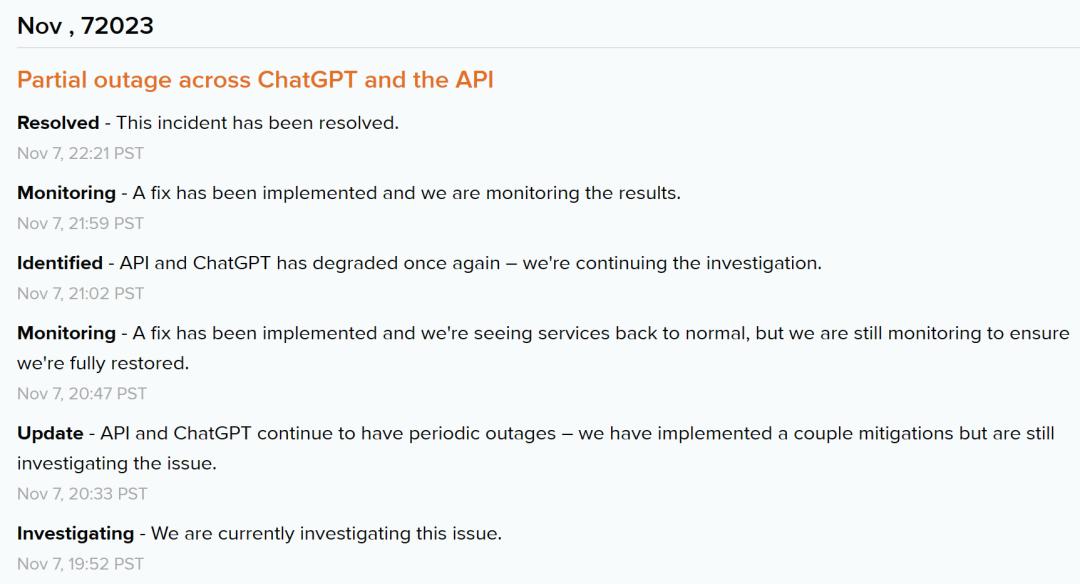Click the Nov 7, 19:52 PST timestamp

[80, 563]
